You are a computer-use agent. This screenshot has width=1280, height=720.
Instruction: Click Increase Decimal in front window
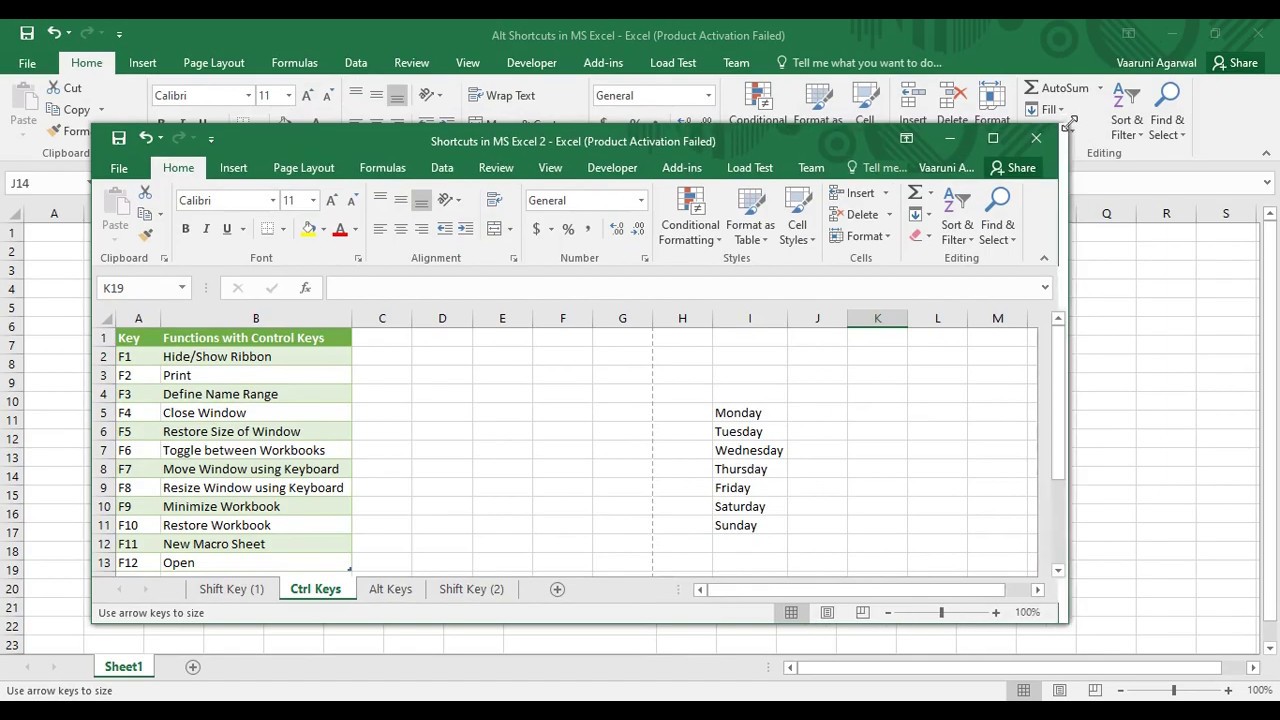coord(616,229)
